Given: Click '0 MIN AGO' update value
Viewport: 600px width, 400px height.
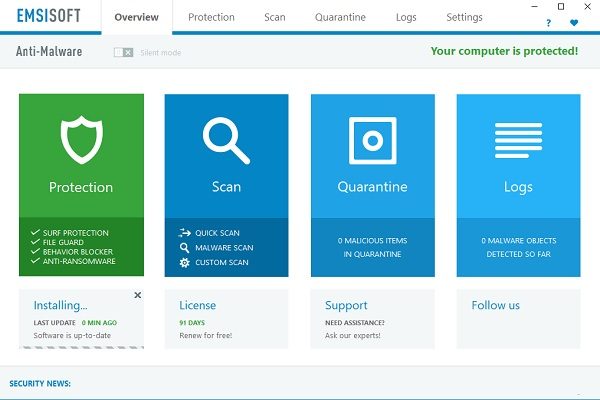Looking at the screenshot, I should pos(99,323).
